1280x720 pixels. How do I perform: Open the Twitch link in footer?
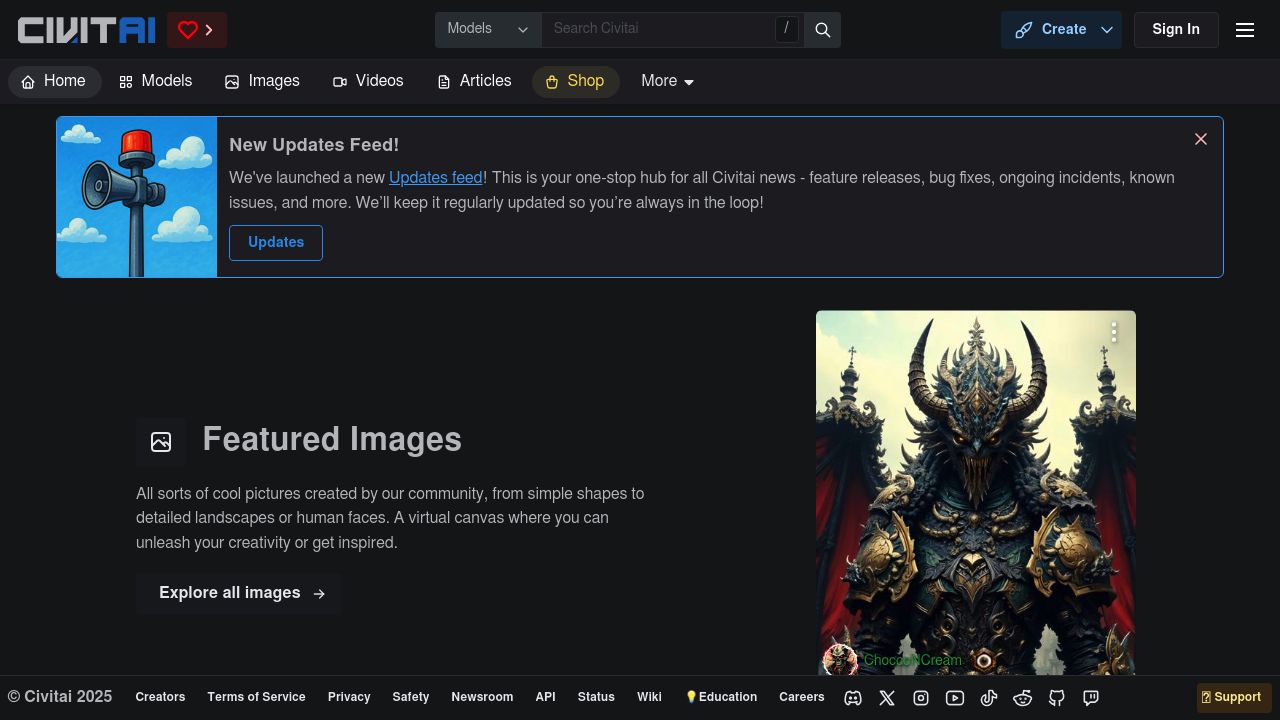(x=1091, y=698)
